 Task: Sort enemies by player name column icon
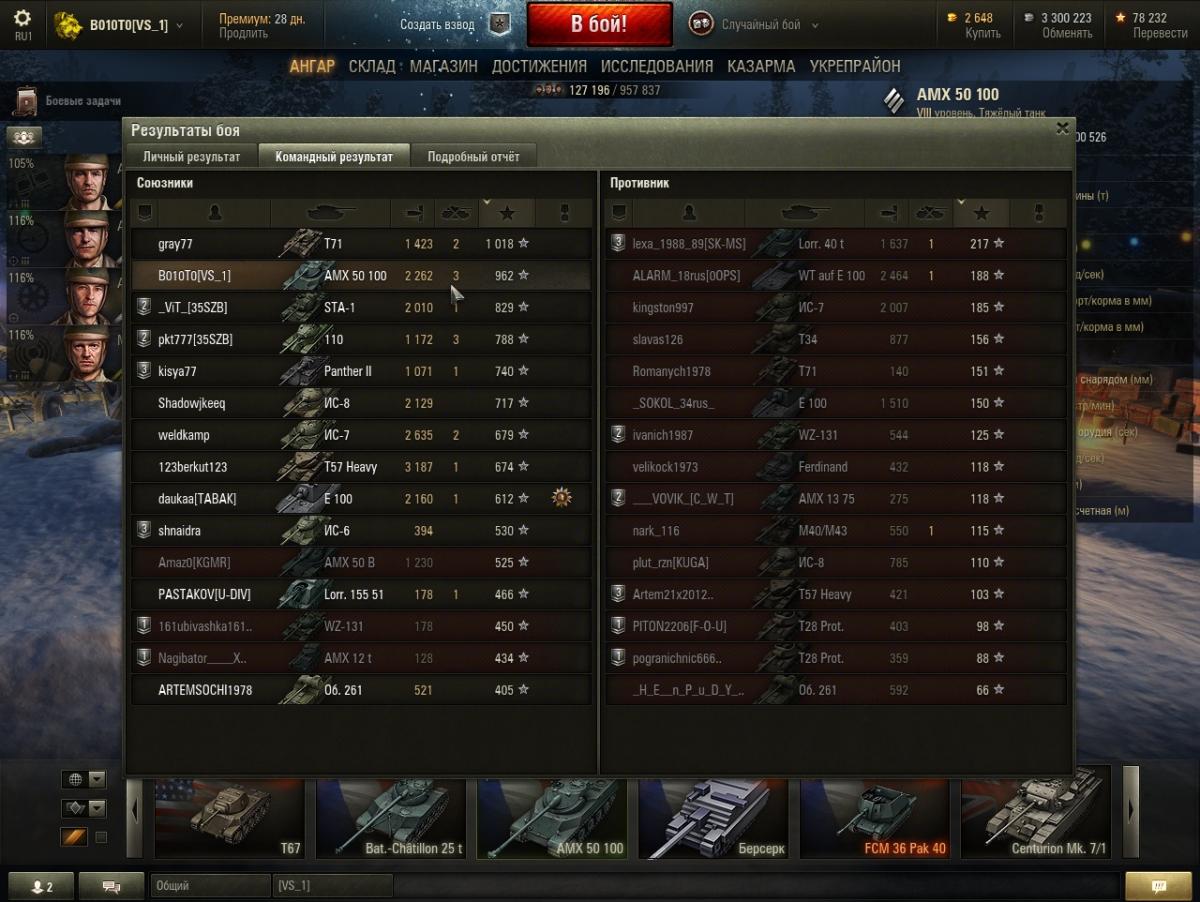689,212
